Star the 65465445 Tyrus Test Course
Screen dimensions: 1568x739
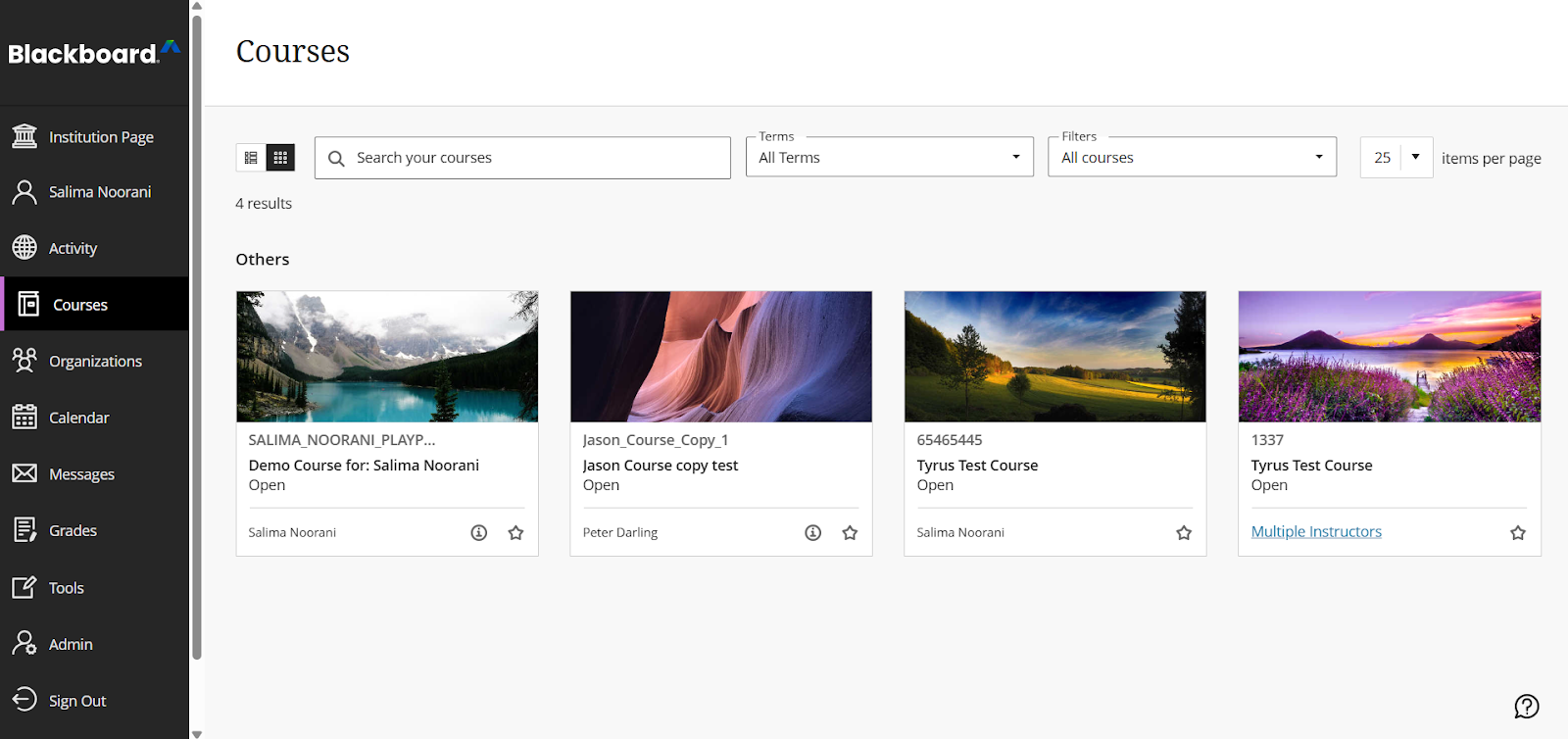pos(1184,532)
